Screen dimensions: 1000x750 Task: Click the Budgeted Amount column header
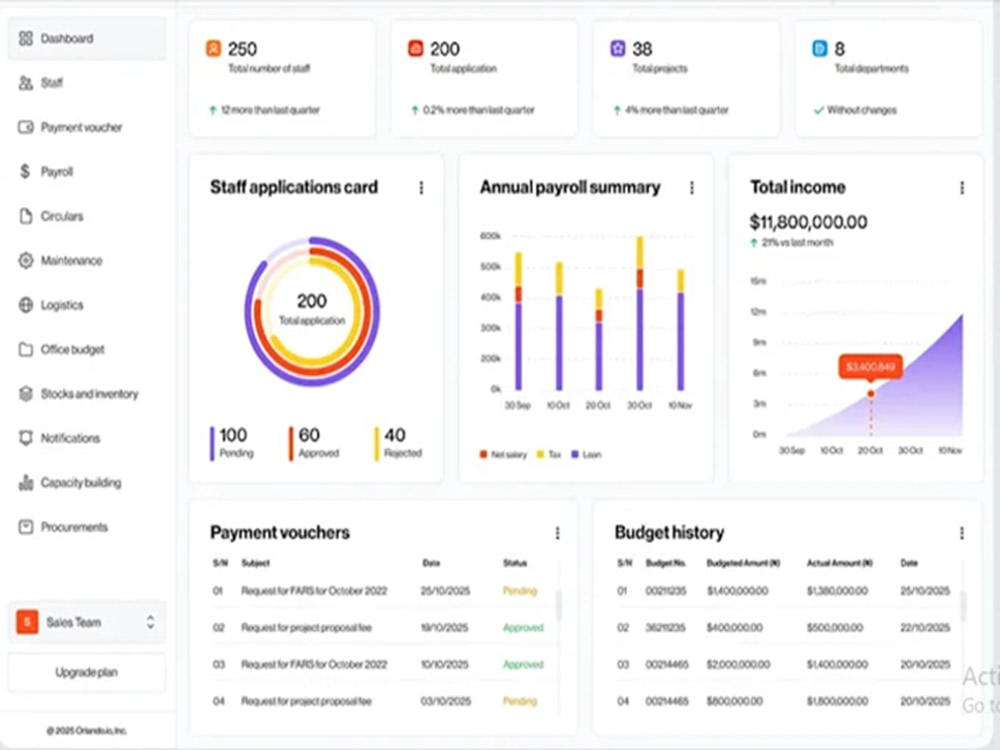tap(743, 563)
